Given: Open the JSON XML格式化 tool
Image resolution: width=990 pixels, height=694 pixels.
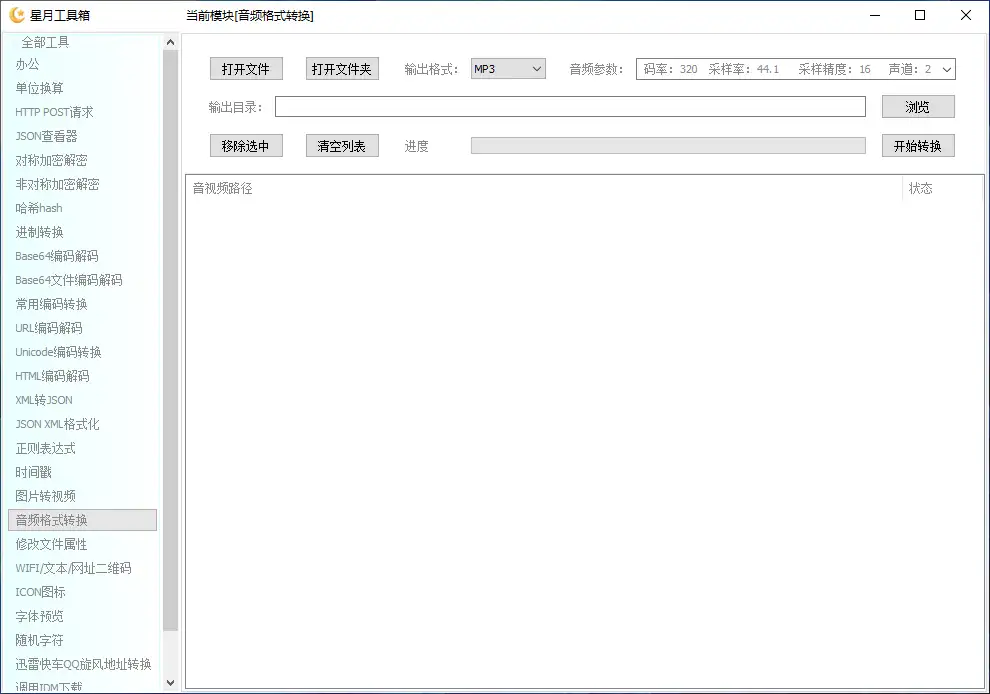Looking at the screenshot, I should pos(57,424).
